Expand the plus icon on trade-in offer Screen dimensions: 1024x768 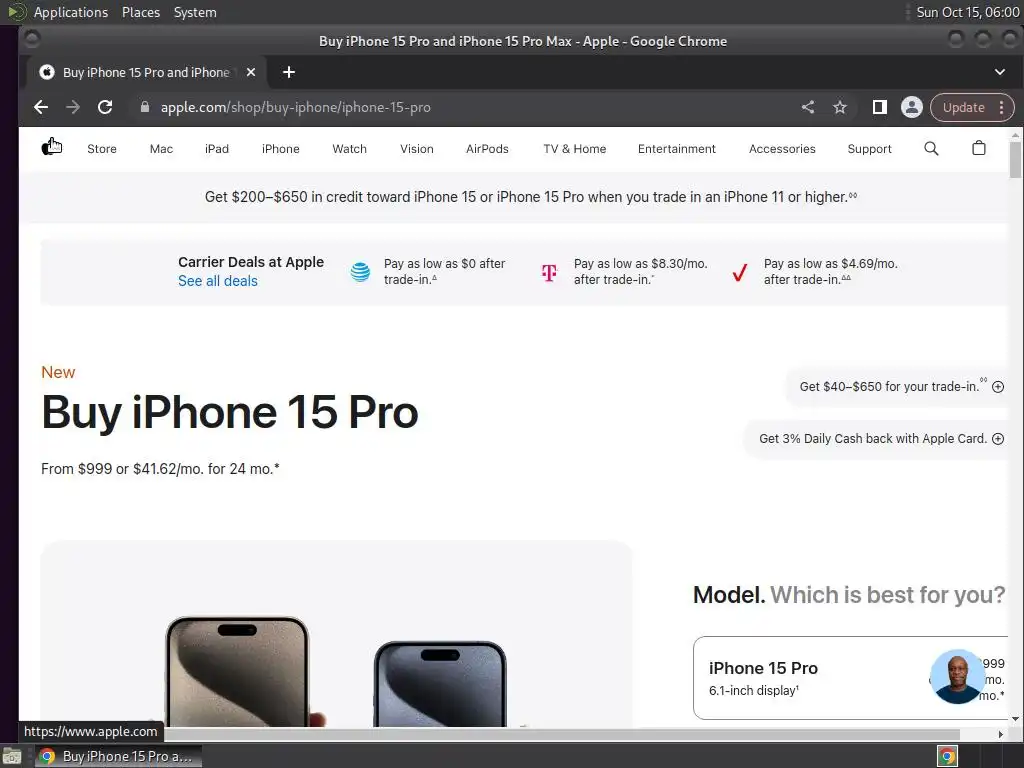click(998, 387)
